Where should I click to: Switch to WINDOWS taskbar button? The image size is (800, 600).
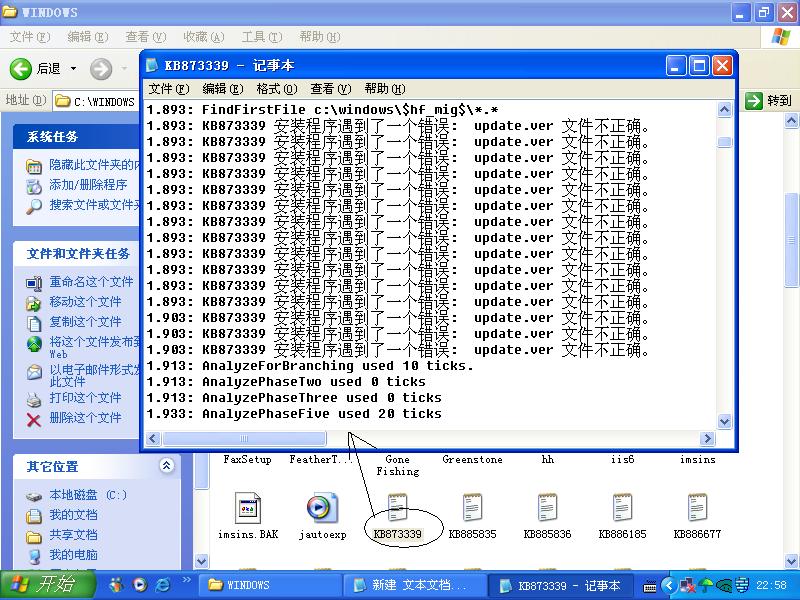(x=269, y=585)
